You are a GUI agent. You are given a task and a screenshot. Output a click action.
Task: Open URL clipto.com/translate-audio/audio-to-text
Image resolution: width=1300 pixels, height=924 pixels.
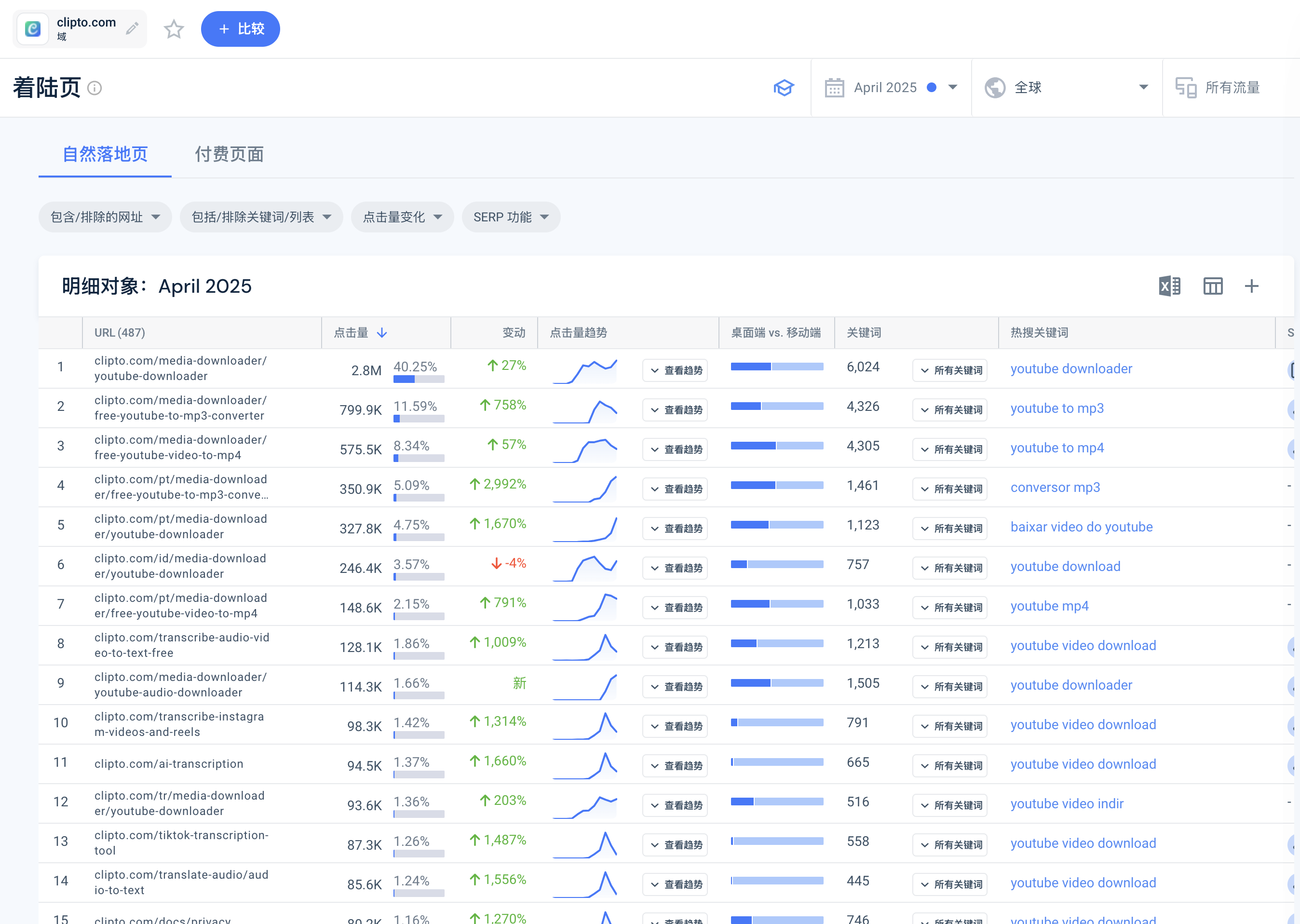point(181,883)
